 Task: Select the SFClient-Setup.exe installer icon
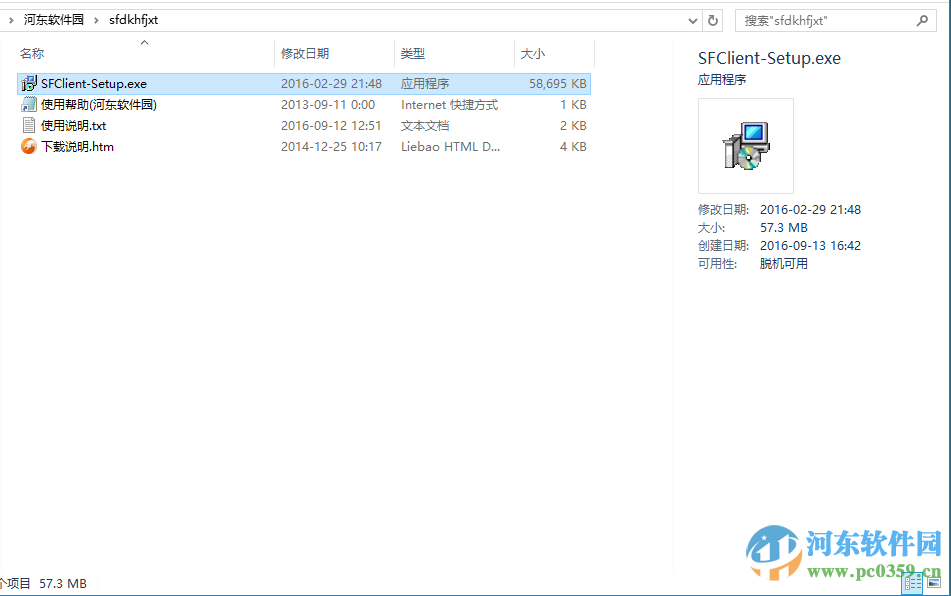click(29, 84)
